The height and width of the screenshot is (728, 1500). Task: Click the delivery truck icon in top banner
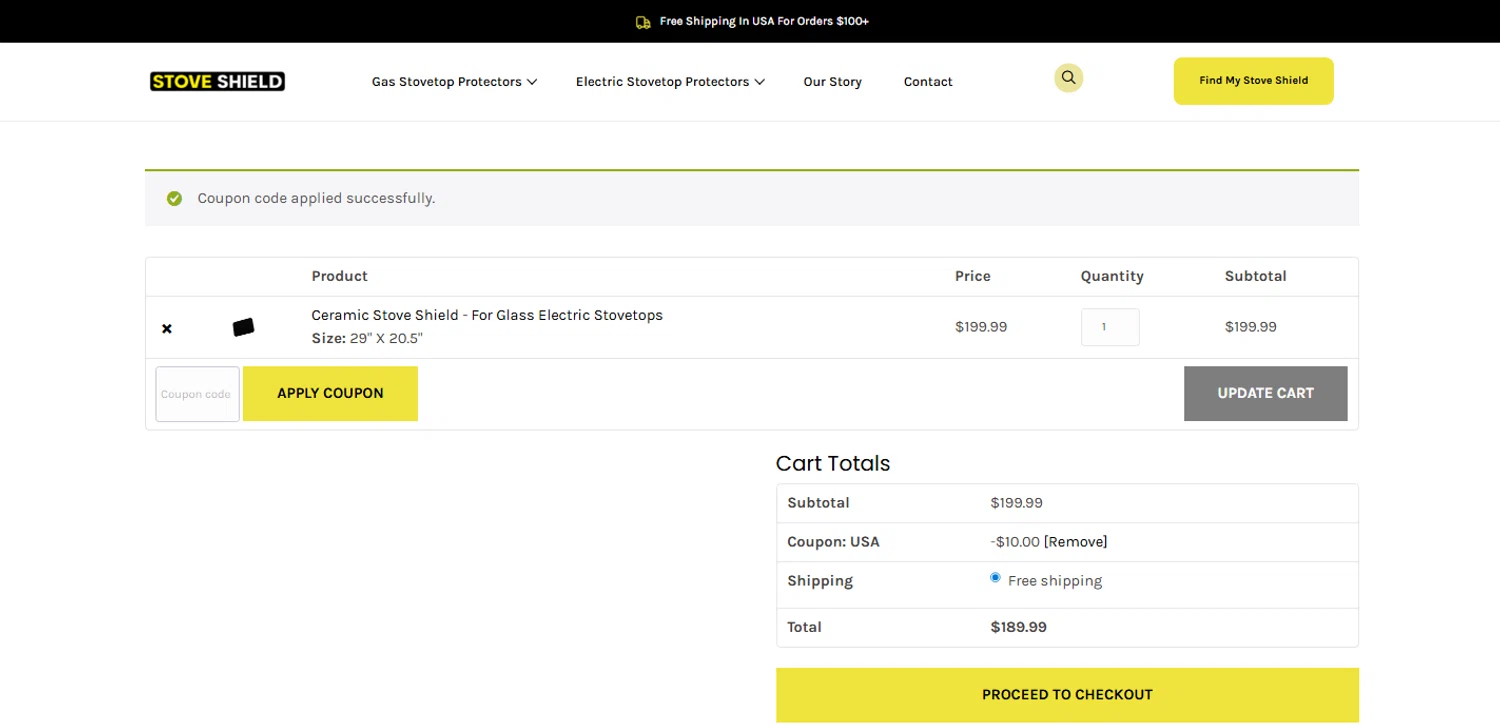pos(643,22)
